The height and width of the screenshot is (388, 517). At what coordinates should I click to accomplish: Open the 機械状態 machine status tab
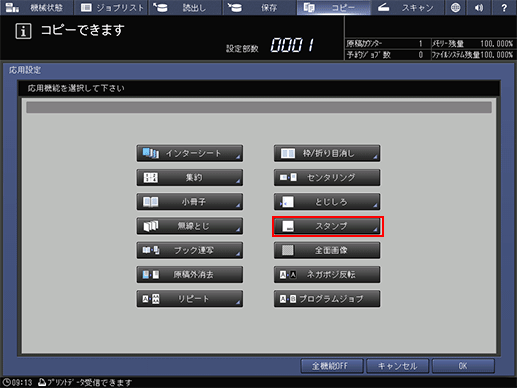pyautogui.click(x=36, y=7)
